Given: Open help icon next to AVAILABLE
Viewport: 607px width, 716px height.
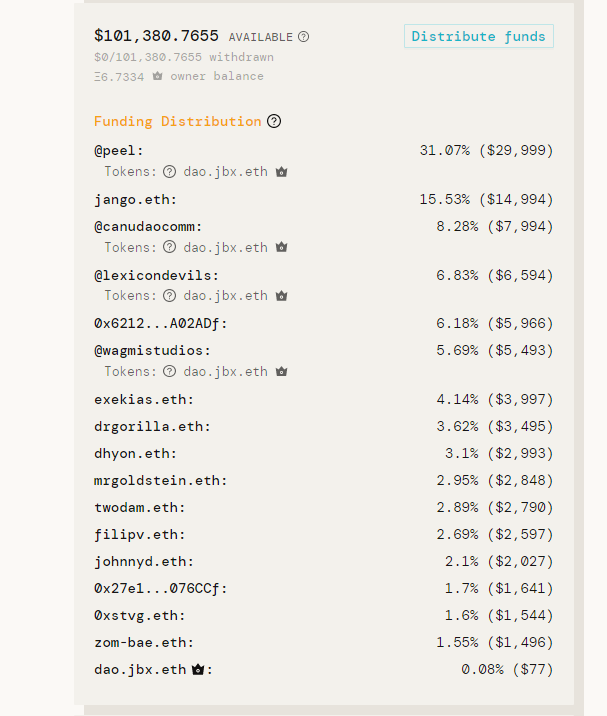Looking at the screenshot, I should [303, 37].
